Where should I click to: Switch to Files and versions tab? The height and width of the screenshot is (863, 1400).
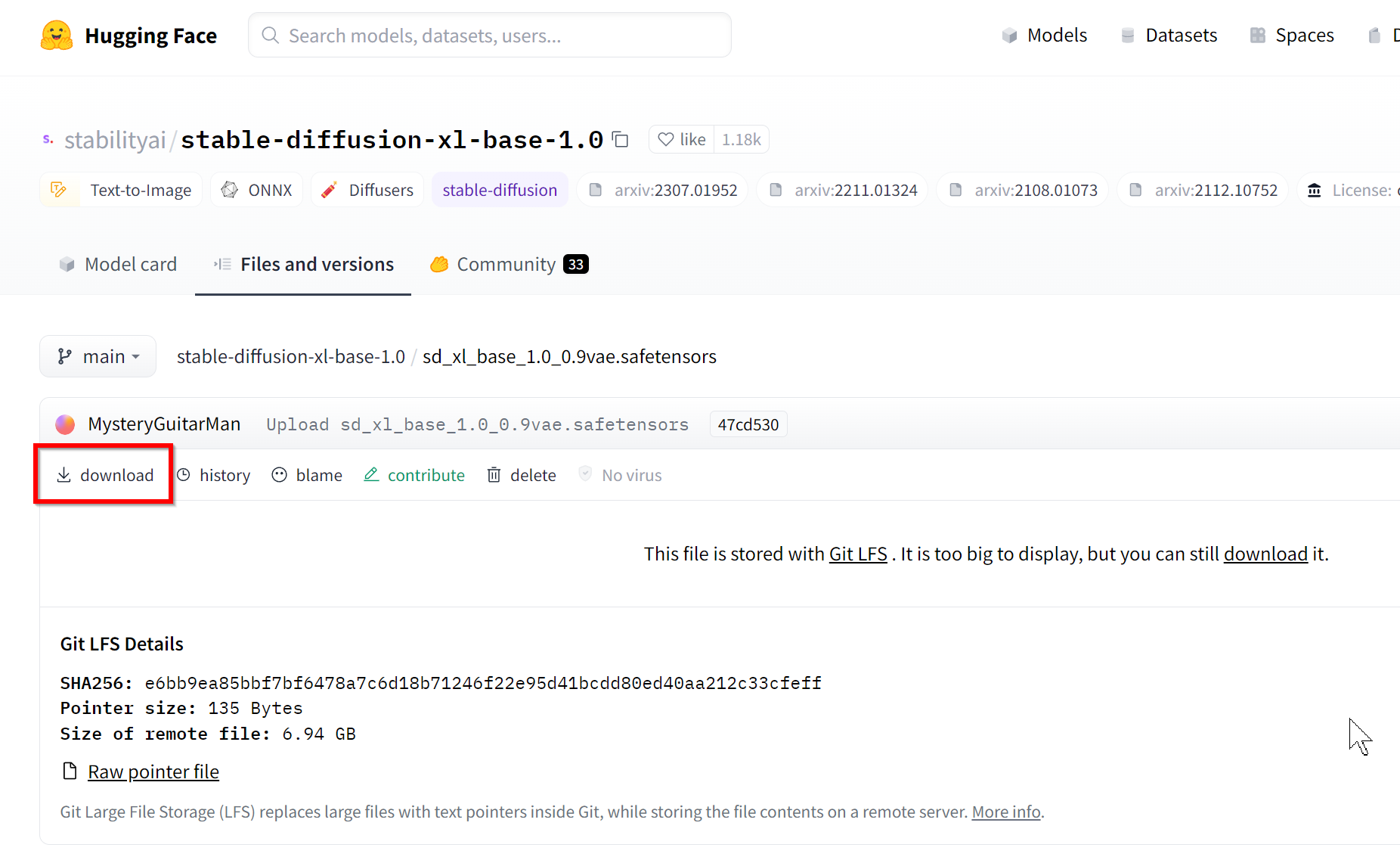(x=303, y=264)
